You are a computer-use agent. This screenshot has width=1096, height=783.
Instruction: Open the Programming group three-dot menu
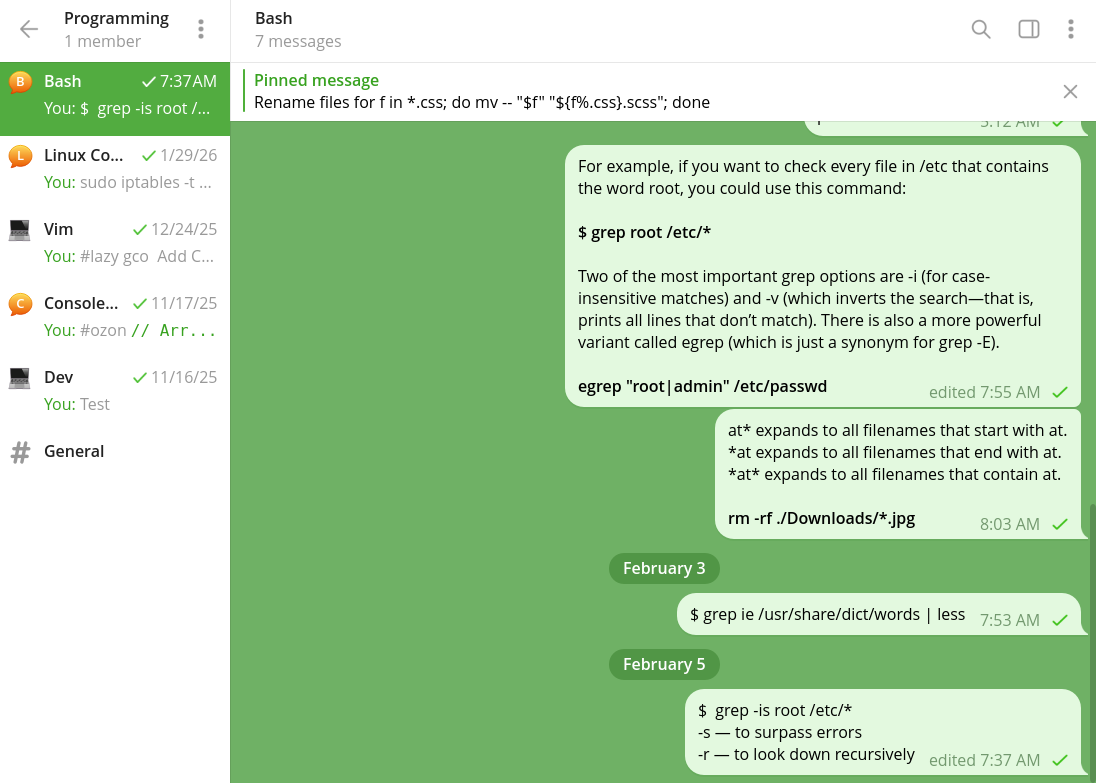pyautogui.click(x=201, y=29)
